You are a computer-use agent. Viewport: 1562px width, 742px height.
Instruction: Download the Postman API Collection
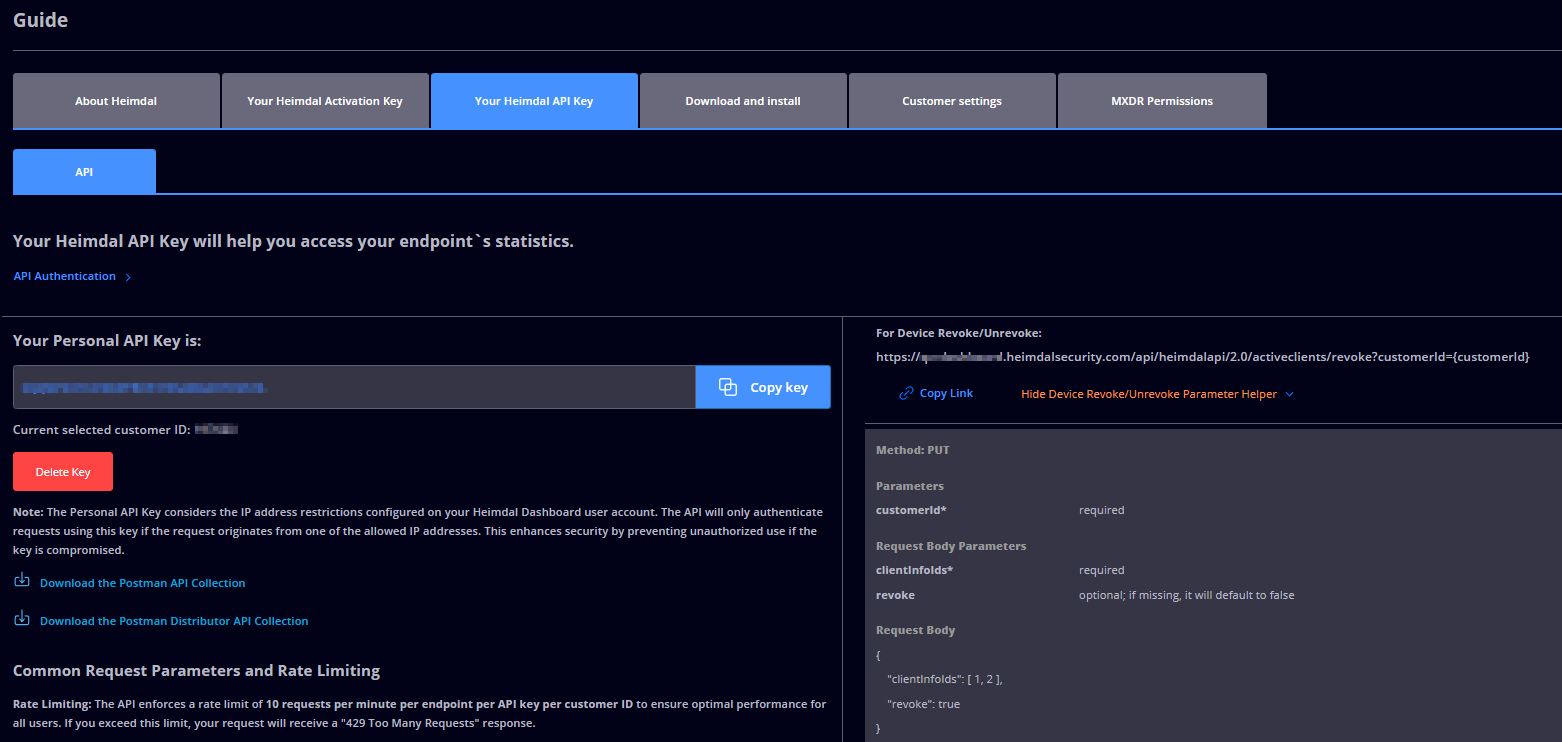coord(143,583)
